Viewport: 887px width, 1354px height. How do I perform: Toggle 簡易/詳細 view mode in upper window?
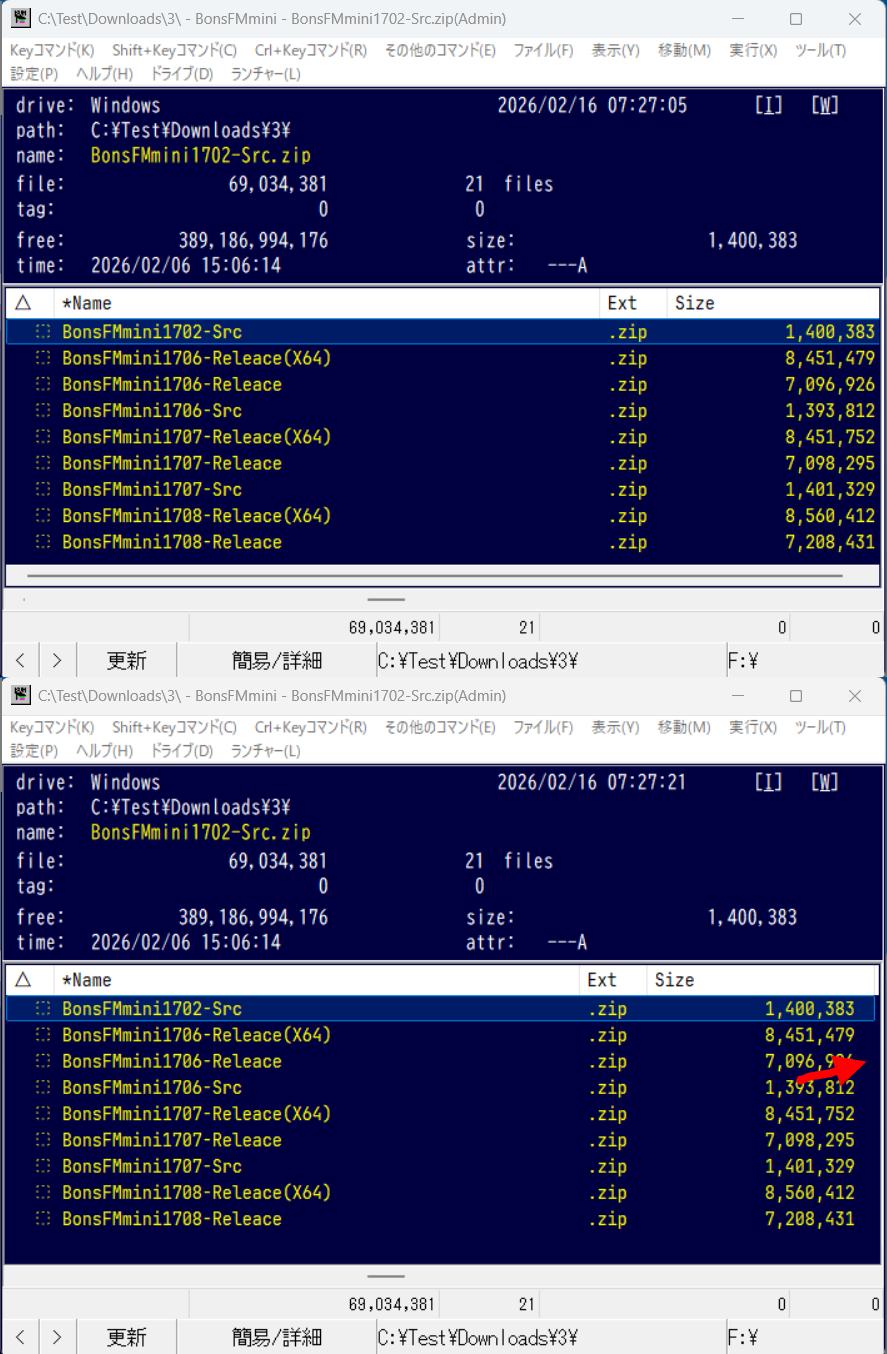coord(276,661)
